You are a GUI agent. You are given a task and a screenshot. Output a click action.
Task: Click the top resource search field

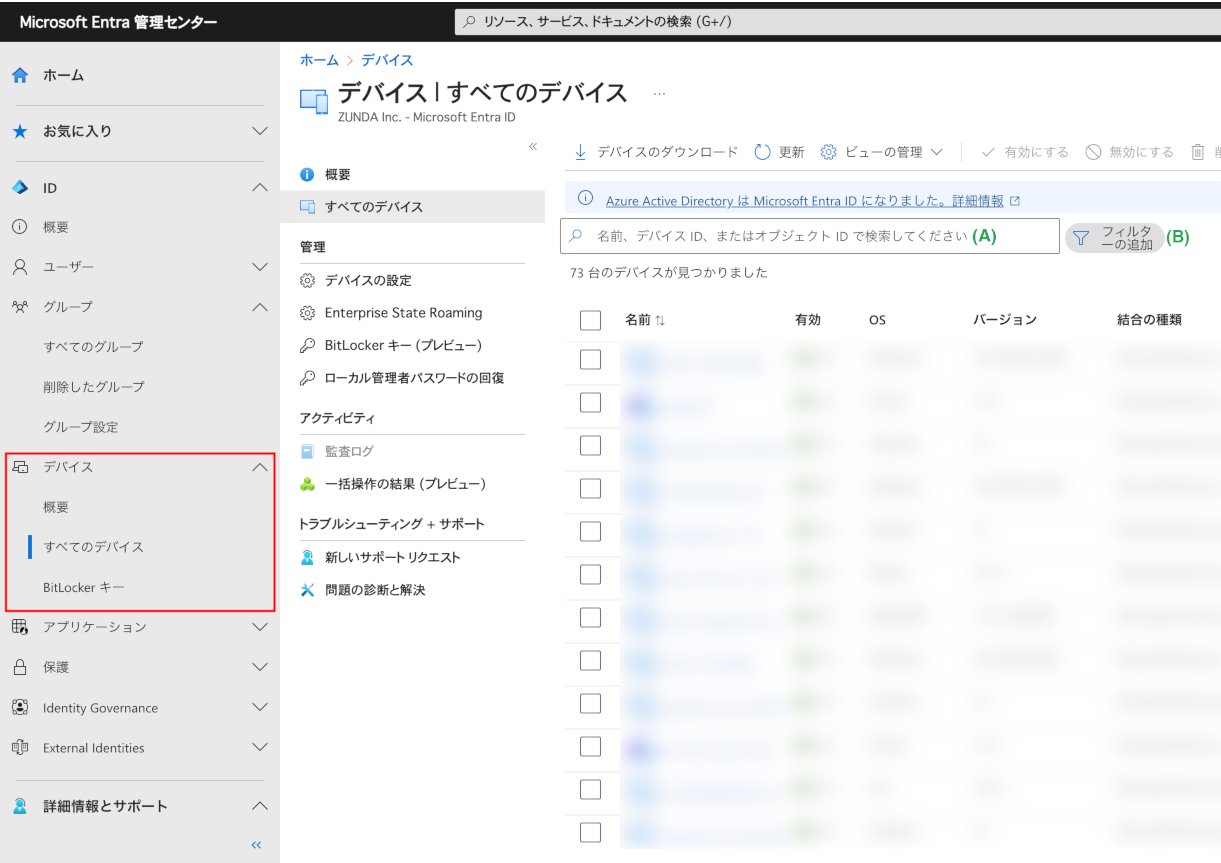click(837, 21)
